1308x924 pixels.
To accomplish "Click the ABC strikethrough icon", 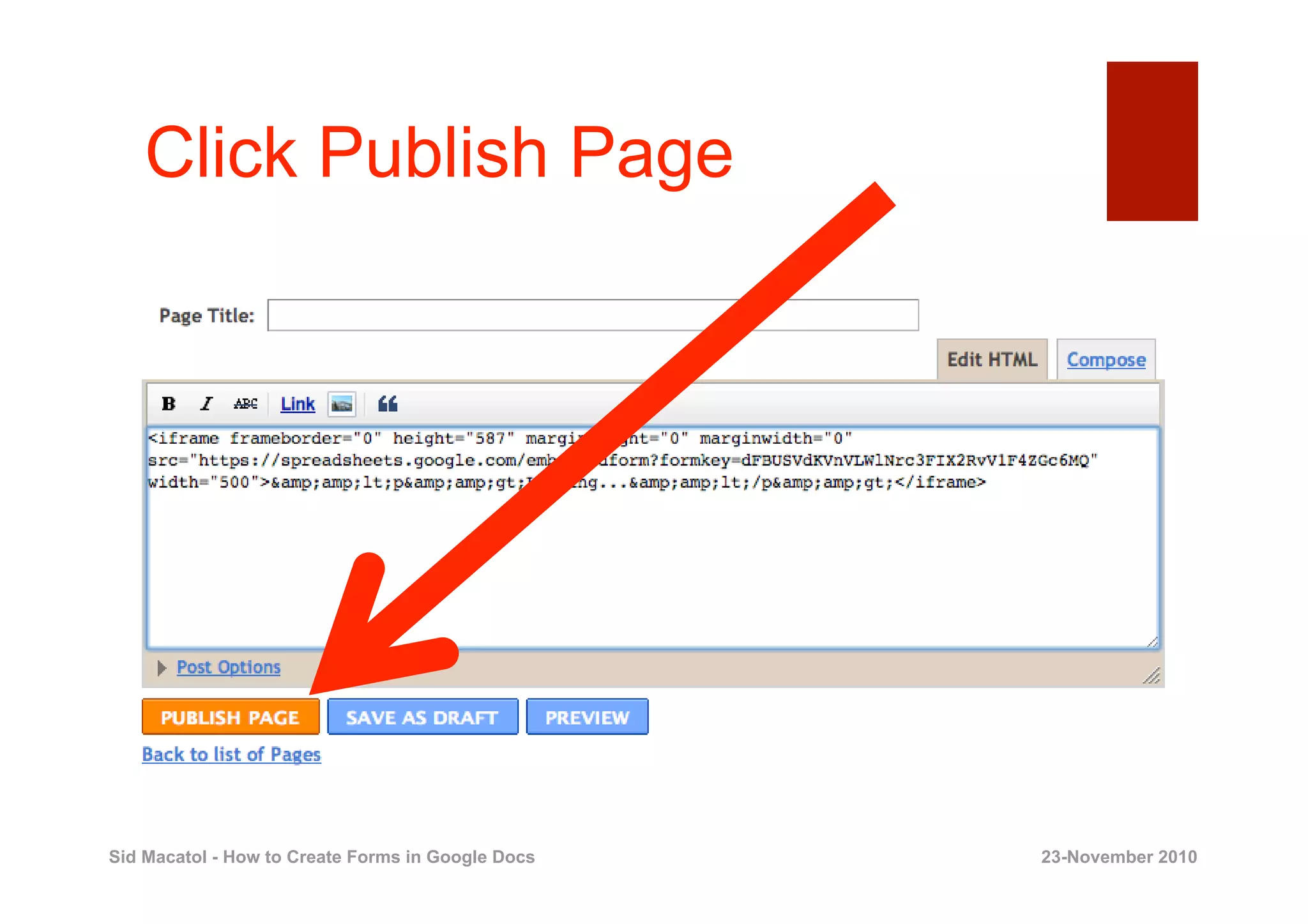I will tap(245, 404).
